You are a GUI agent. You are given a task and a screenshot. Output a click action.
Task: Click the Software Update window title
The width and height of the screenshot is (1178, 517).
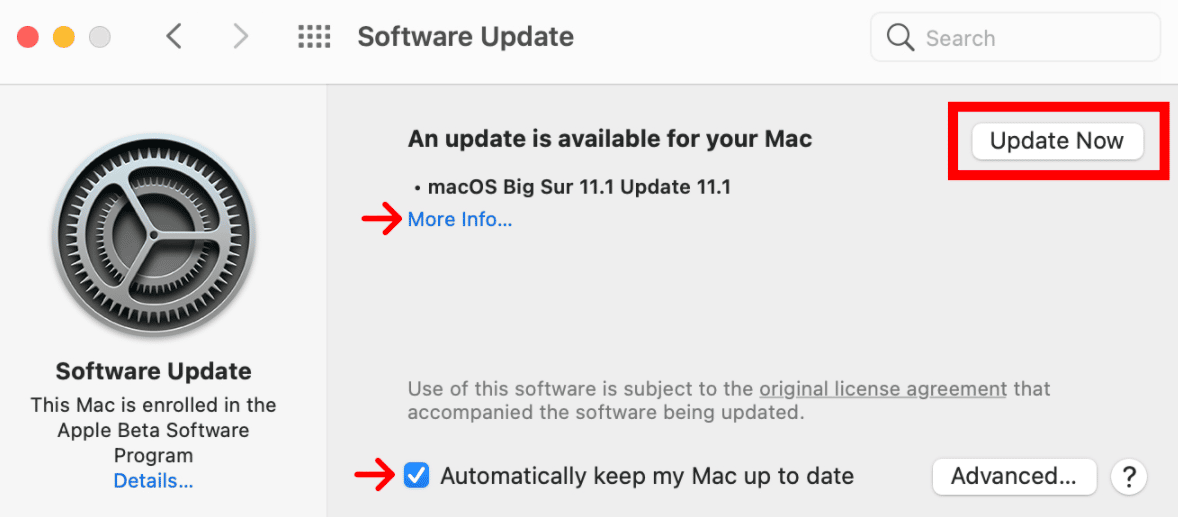click(x=466, y=36)
